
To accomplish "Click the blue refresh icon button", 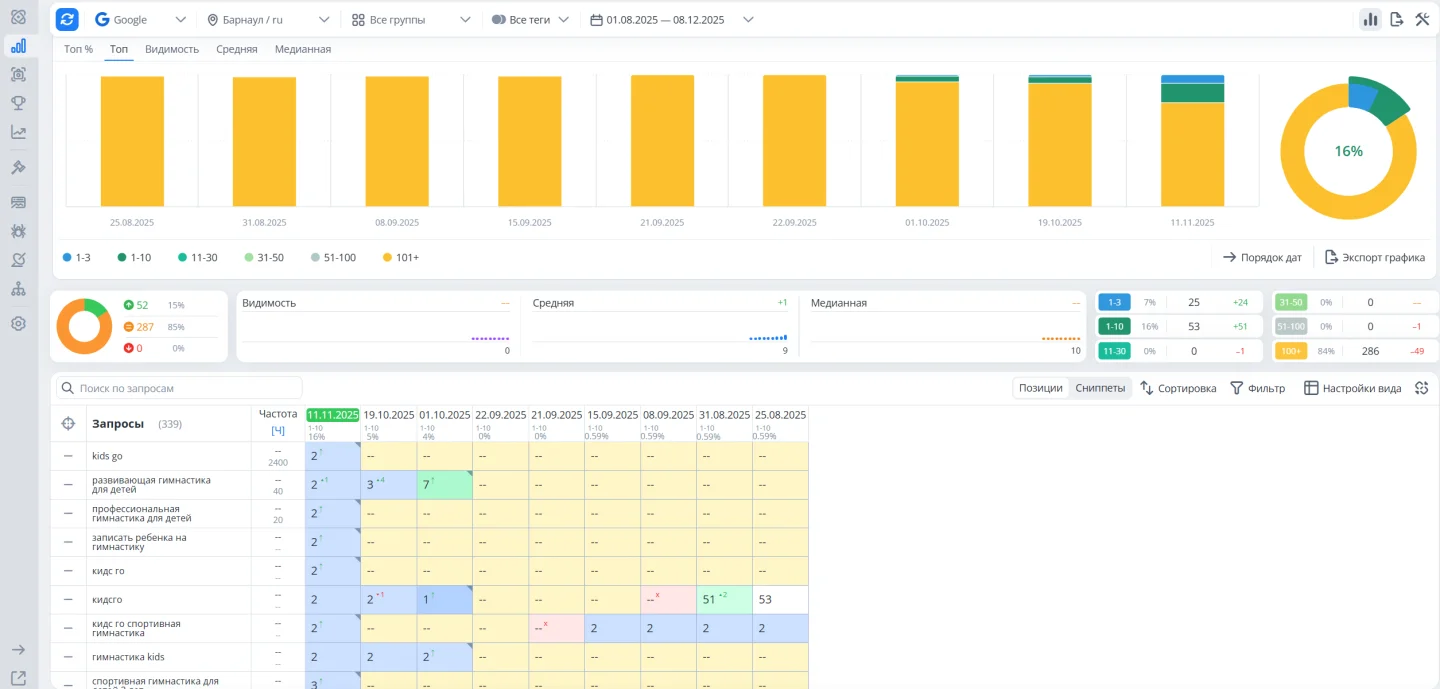I will pos(67,19).
